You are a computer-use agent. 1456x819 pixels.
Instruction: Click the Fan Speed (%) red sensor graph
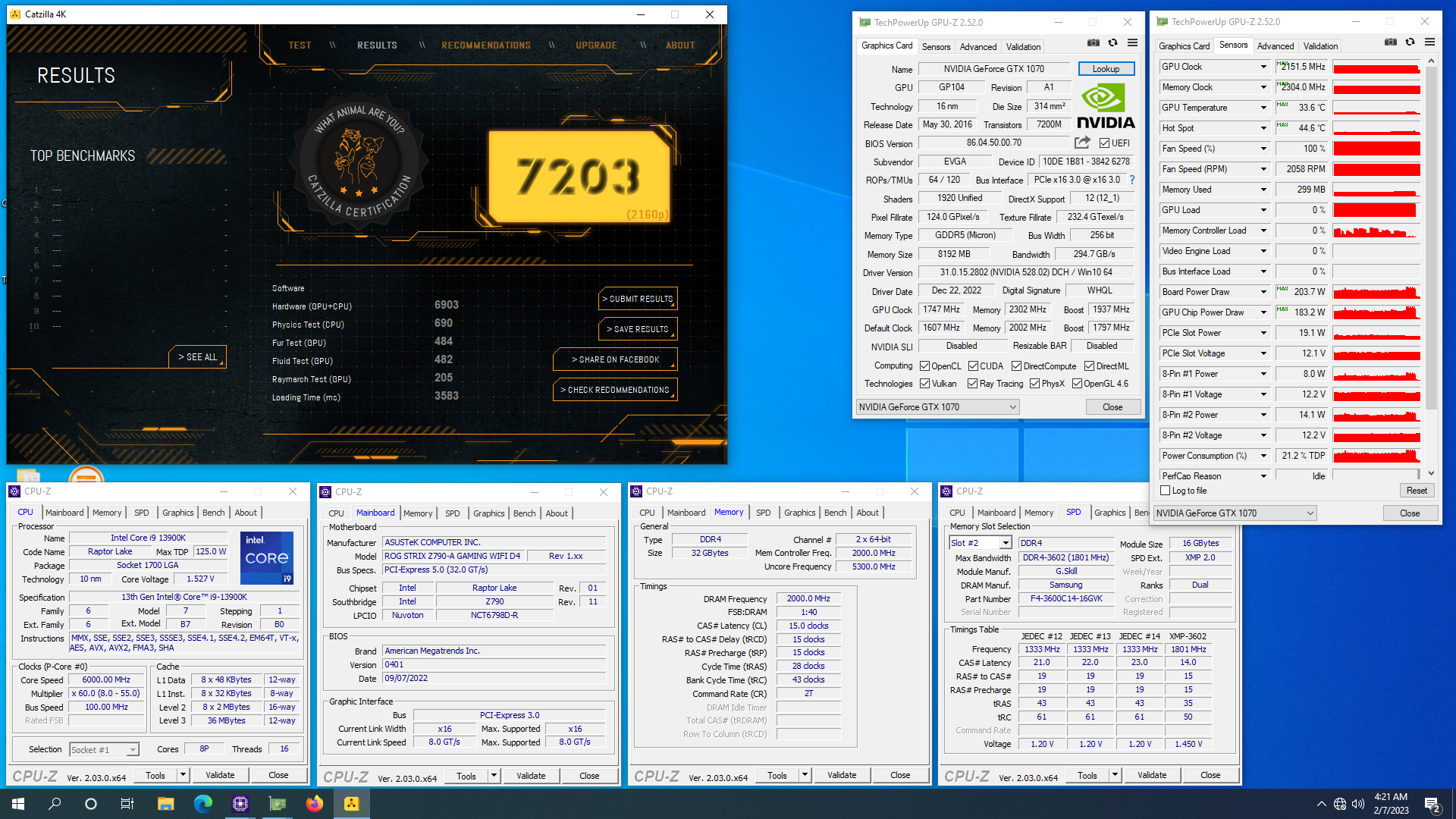click(1376, 149)
